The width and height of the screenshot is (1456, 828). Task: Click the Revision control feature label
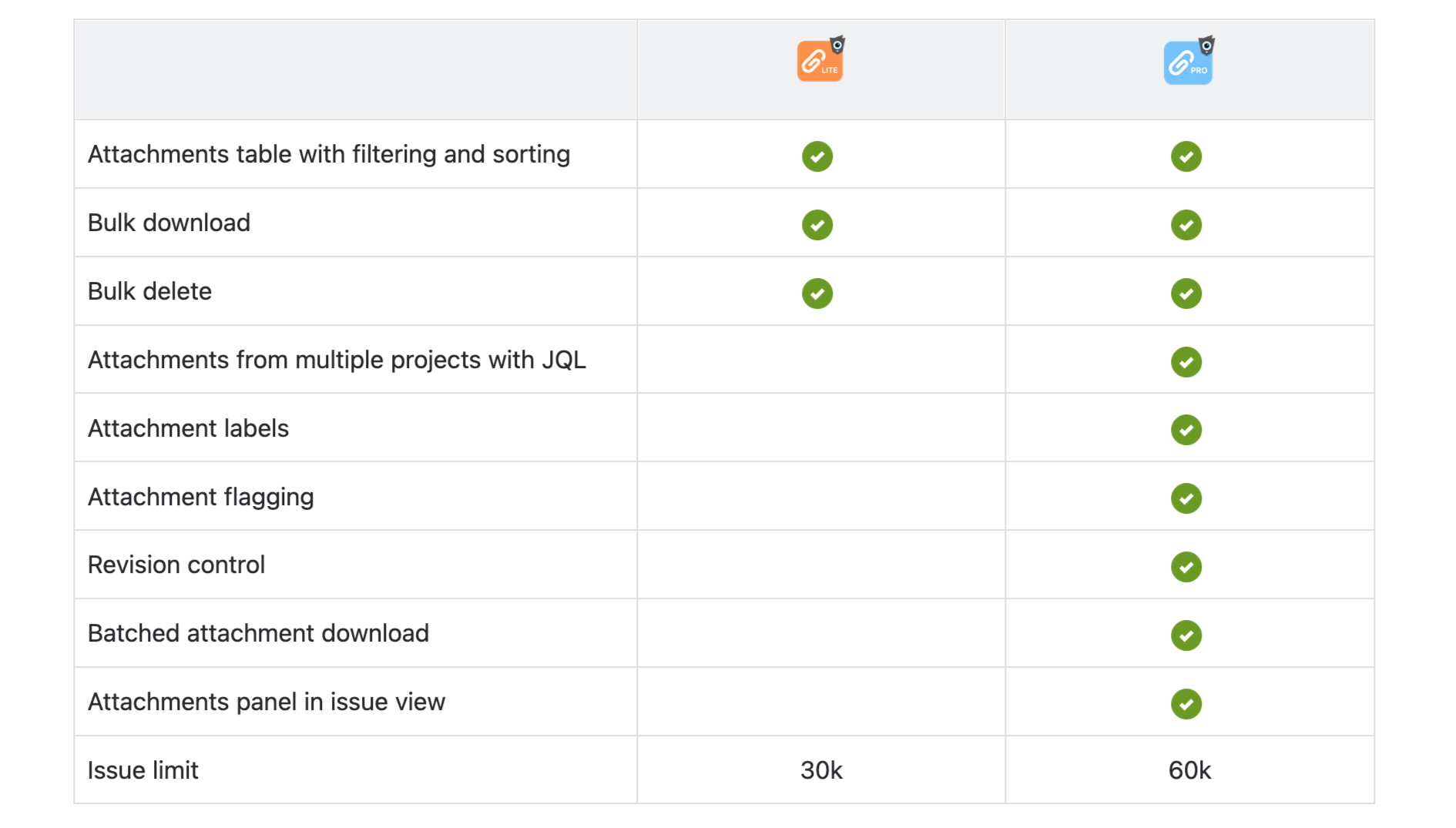(x=176, y=565)
